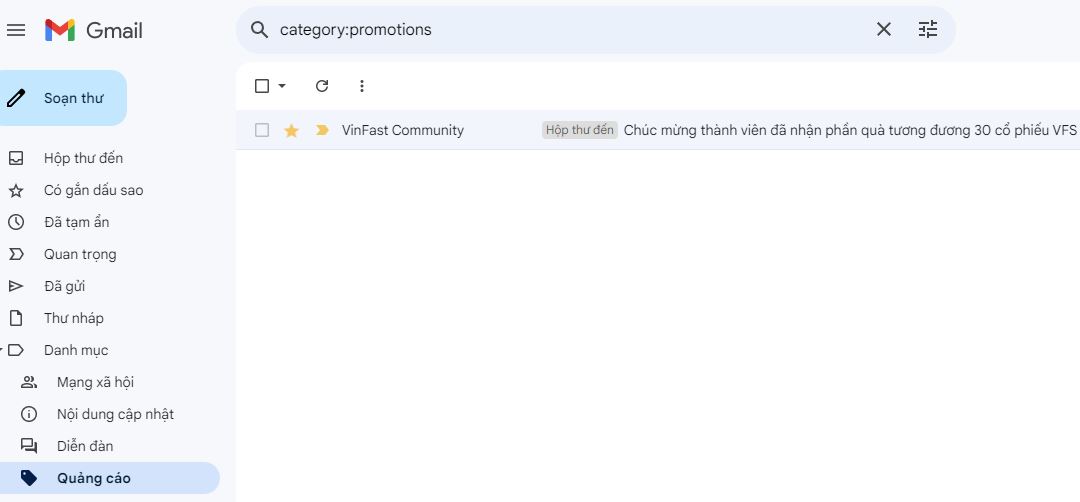Open the three-dot more options menu
1080x502 pixels.
(362, 86)
